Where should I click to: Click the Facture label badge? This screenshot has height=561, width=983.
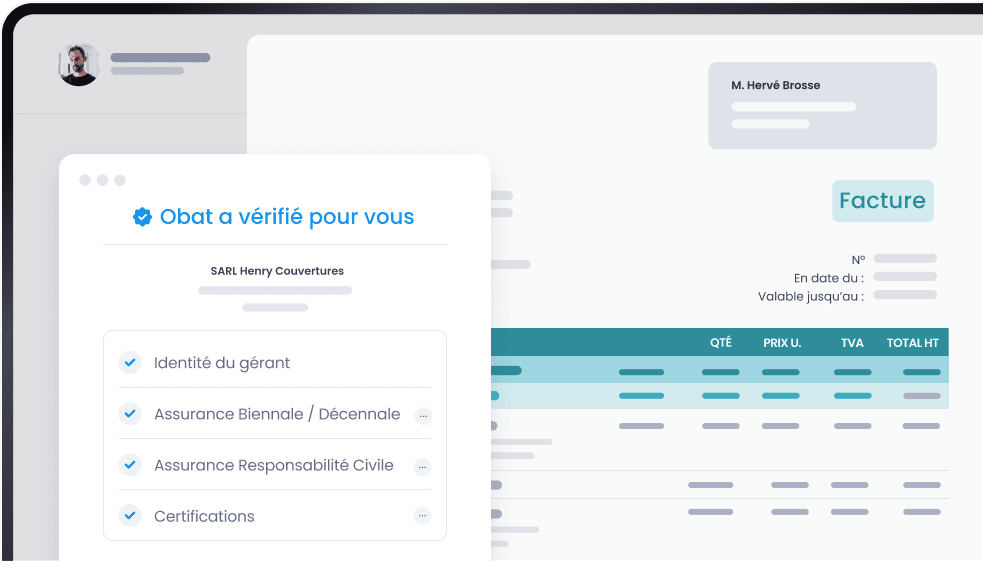[883, 201]
